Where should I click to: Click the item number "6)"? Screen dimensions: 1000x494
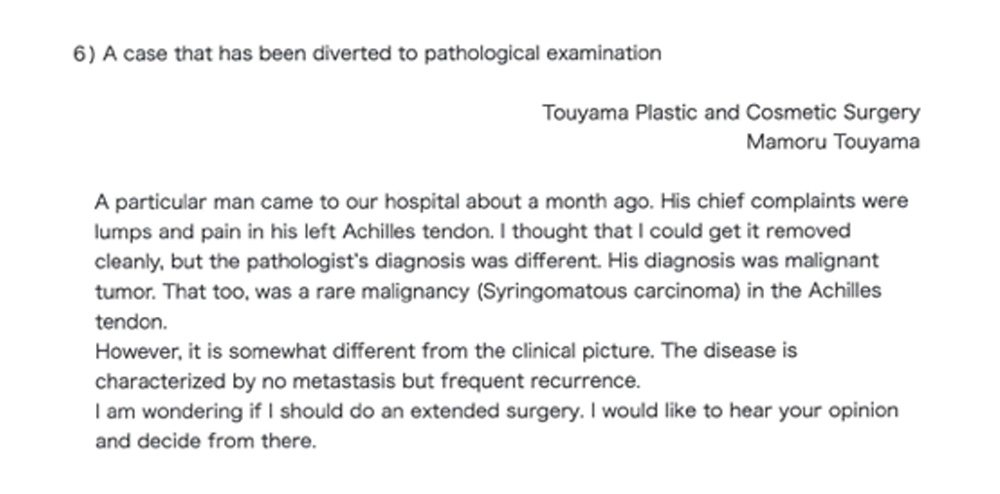[x=84, y=54]
